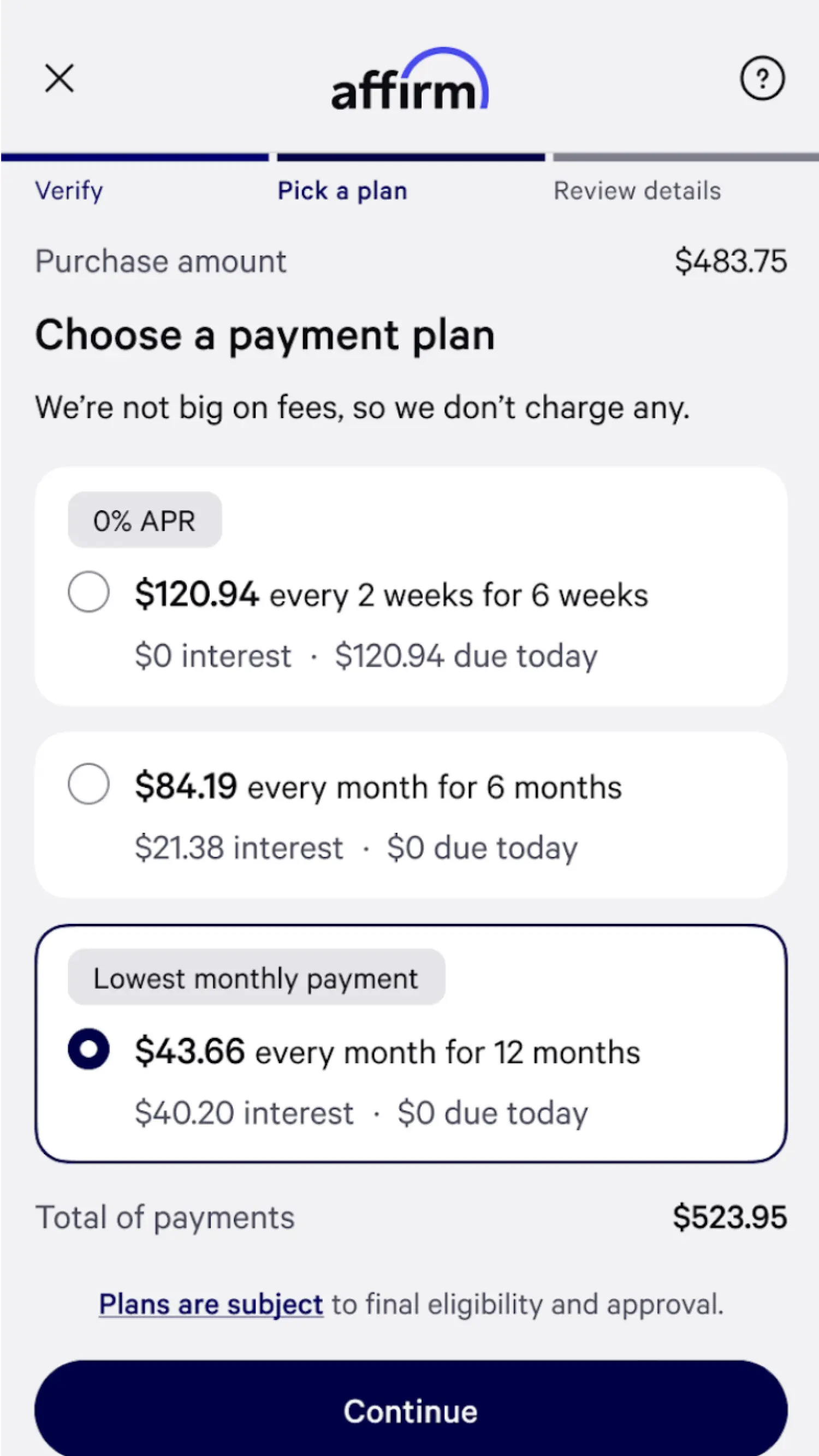Open the Plans are subject link
Screen dimensions: 819x1456
point(211,1304)
